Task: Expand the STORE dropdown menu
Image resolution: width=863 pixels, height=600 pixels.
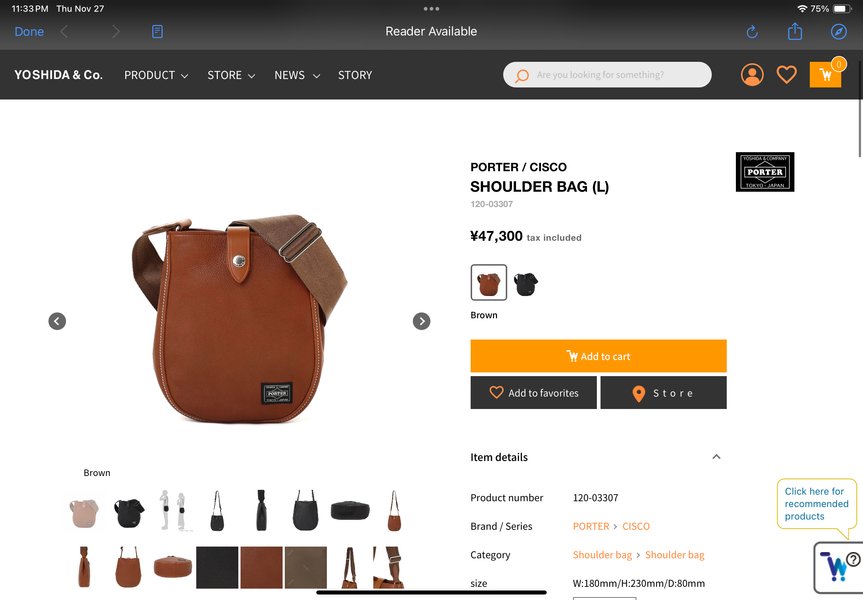Action: click(231, 75)
